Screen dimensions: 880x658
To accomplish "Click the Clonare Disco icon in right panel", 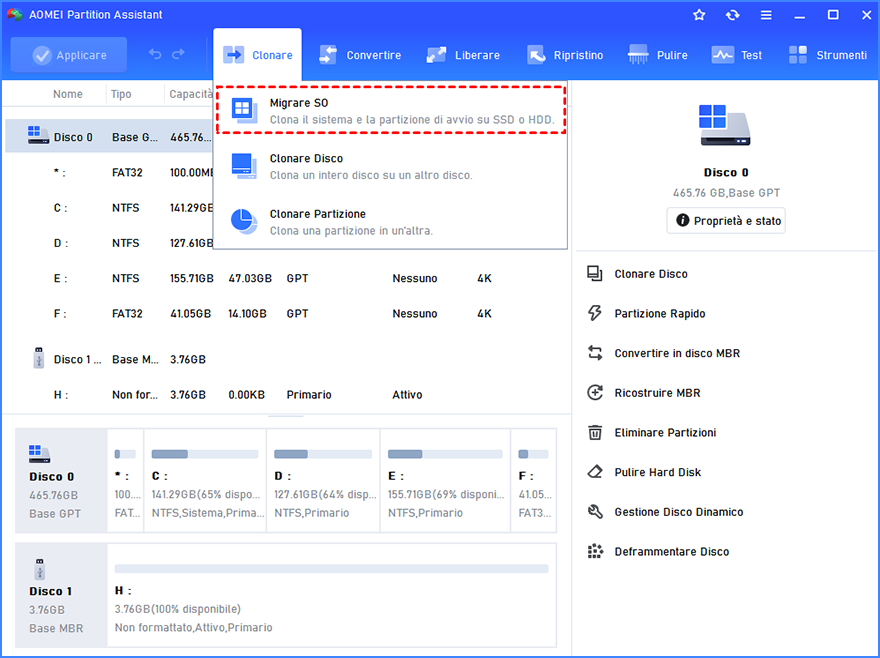I will tap(595, 273).
